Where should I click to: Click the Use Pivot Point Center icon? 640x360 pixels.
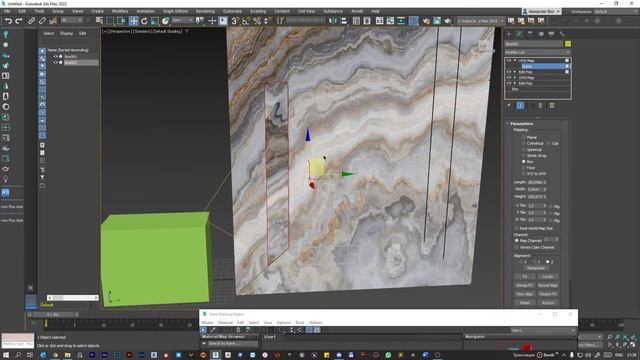coord(199,21)
